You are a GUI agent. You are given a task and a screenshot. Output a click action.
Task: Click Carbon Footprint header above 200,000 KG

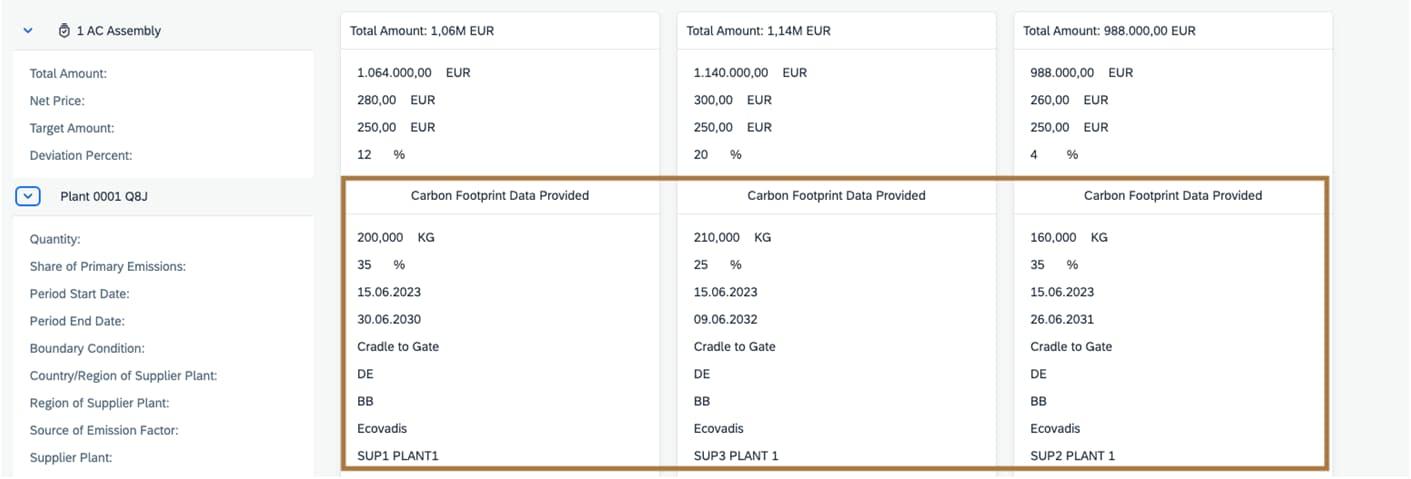click(x=500, y=196)
